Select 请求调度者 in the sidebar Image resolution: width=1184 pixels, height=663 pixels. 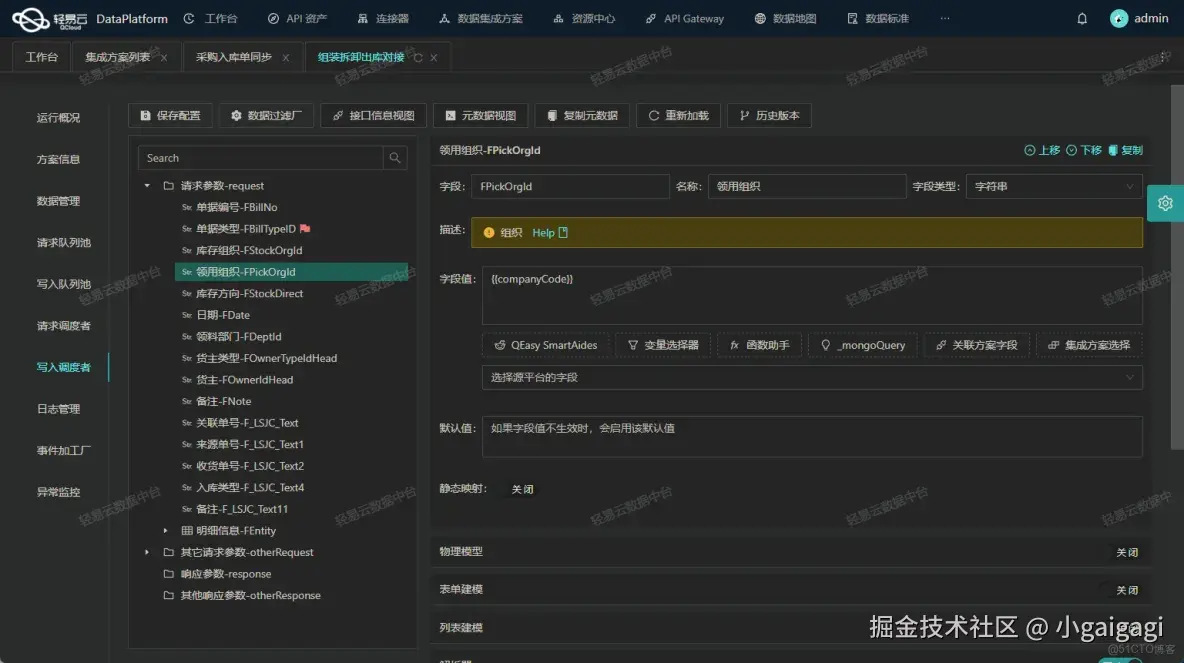(63, 325)
